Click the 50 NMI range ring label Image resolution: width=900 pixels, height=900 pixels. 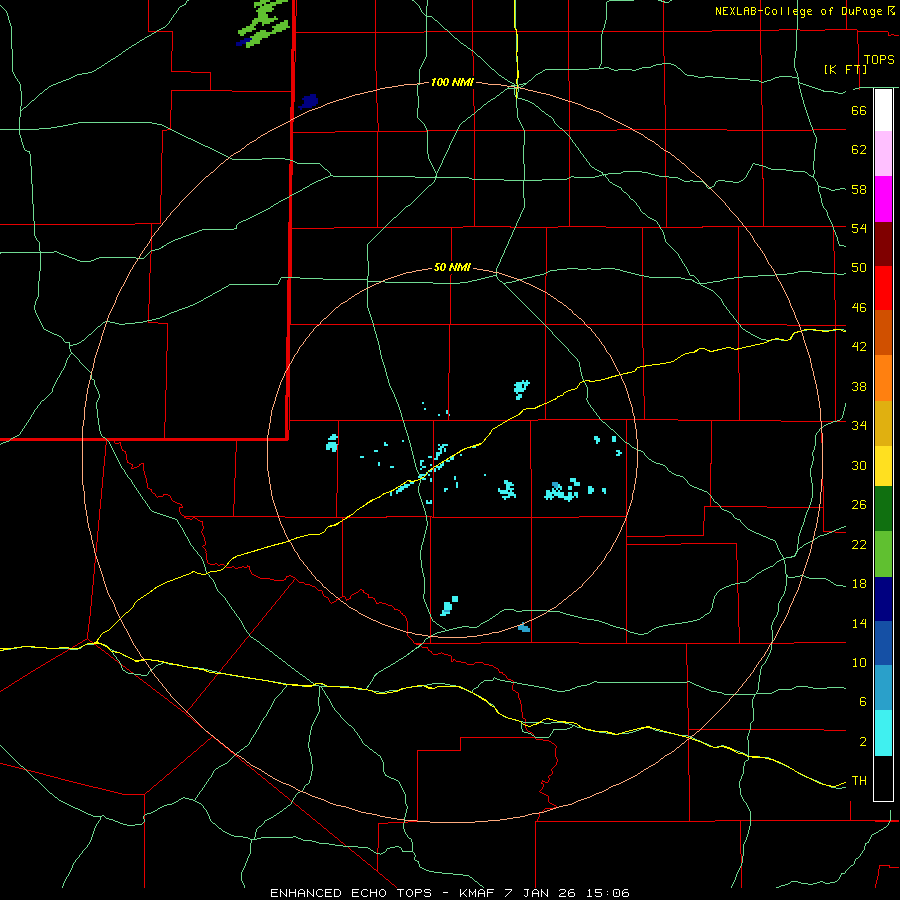coord(452,267)
